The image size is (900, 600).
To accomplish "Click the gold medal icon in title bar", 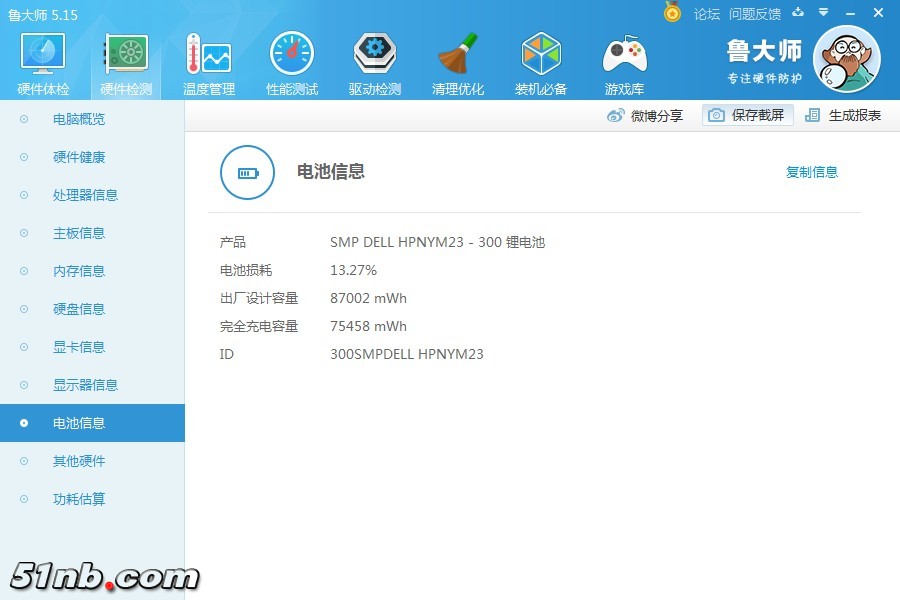I will [672, 13].
